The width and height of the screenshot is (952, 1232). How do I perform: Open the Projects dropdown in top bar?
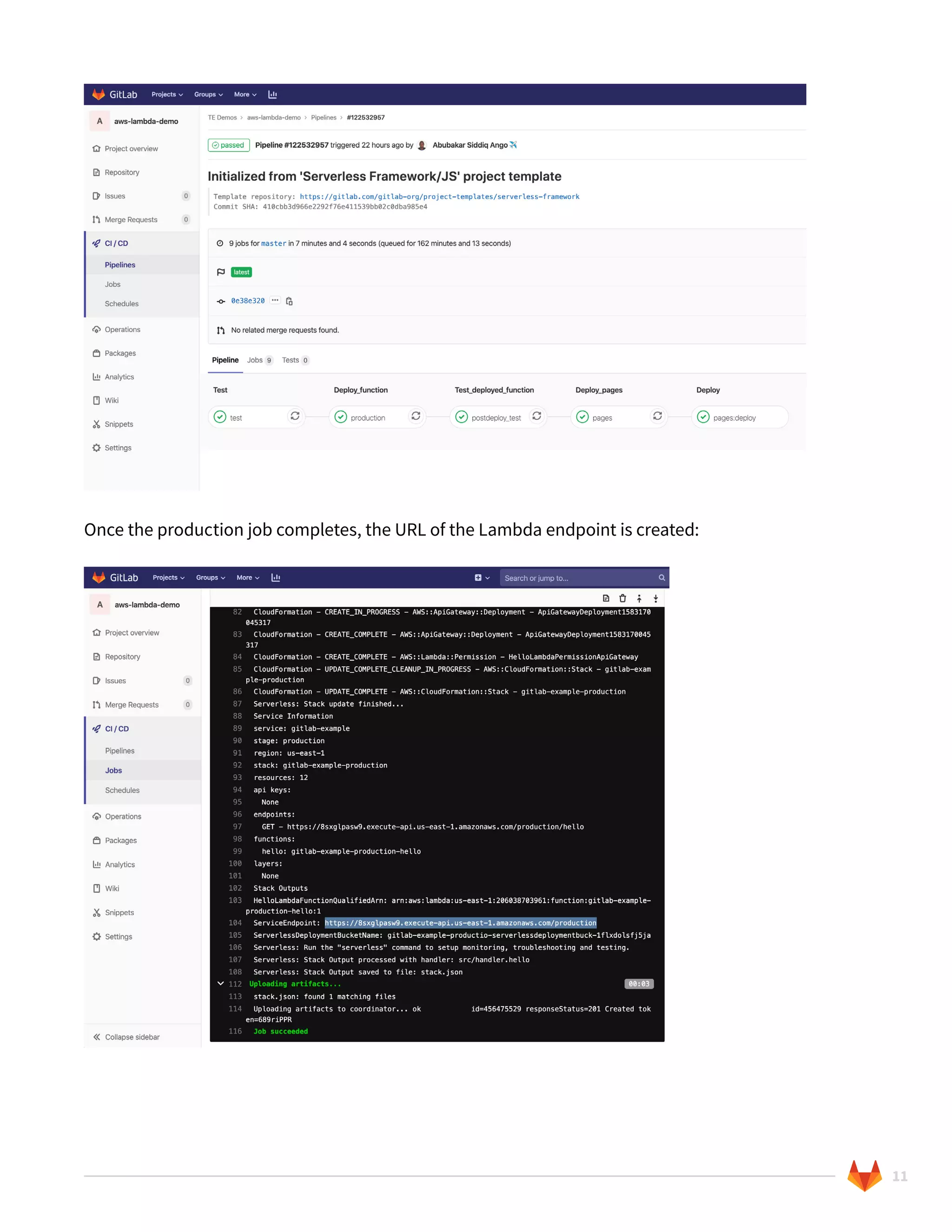click(167, 95)
